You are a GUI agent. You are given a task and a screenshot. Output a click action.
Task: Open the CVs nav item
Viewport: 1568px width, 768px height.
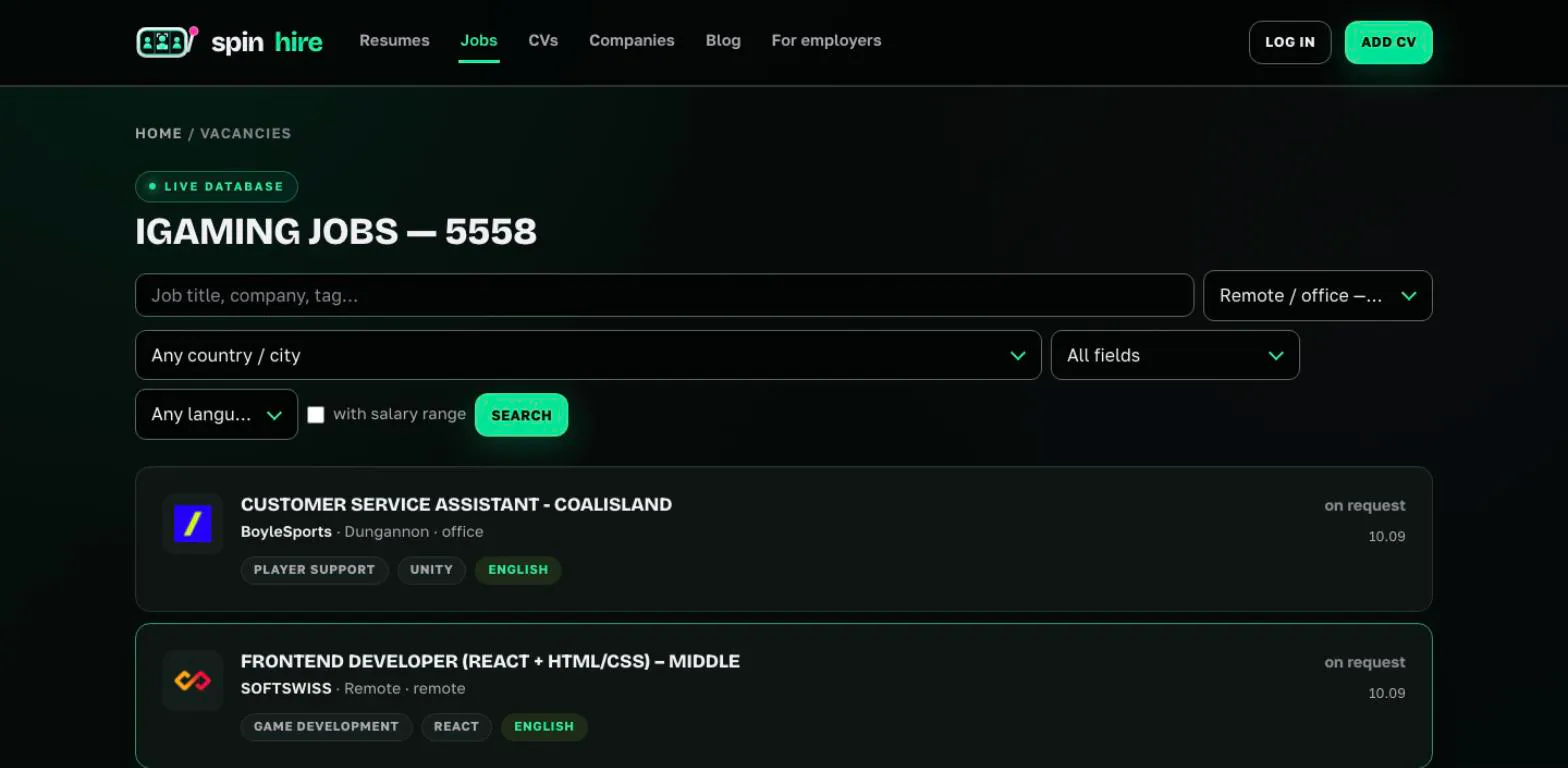pos(543,41)
